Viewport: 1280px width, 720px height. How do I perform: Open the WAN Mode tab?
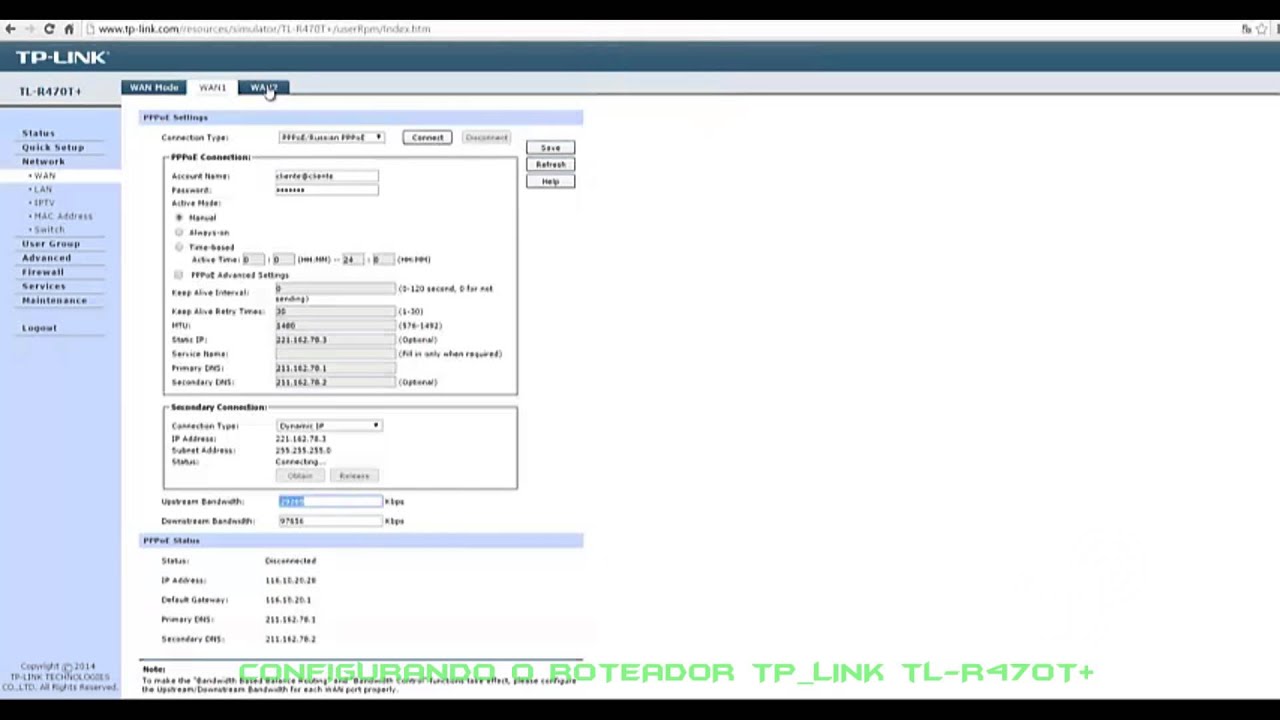(x=154, y=88)
